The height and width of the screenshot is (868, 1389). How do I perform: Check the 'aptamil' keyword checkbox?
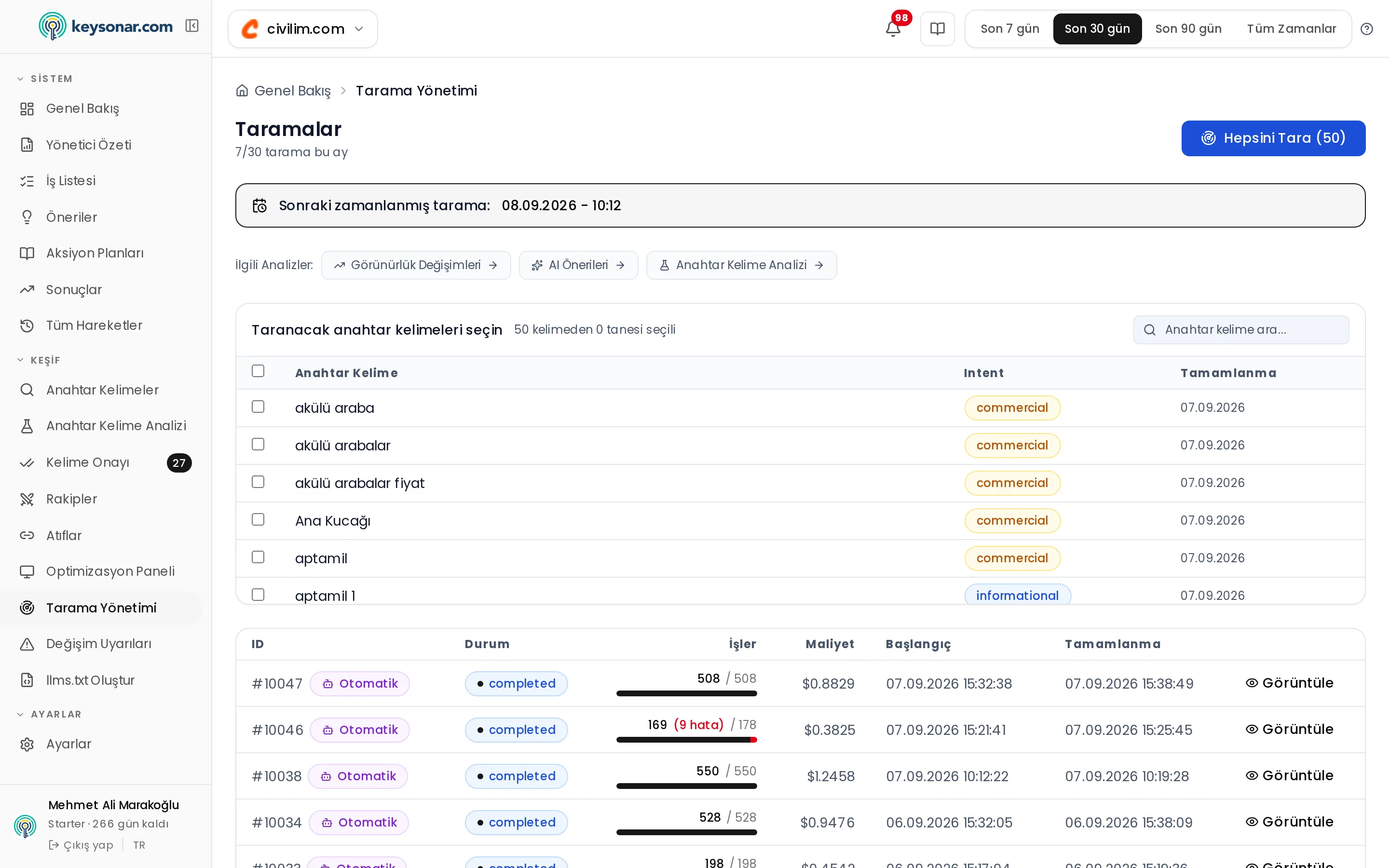(x=259, y=557)
